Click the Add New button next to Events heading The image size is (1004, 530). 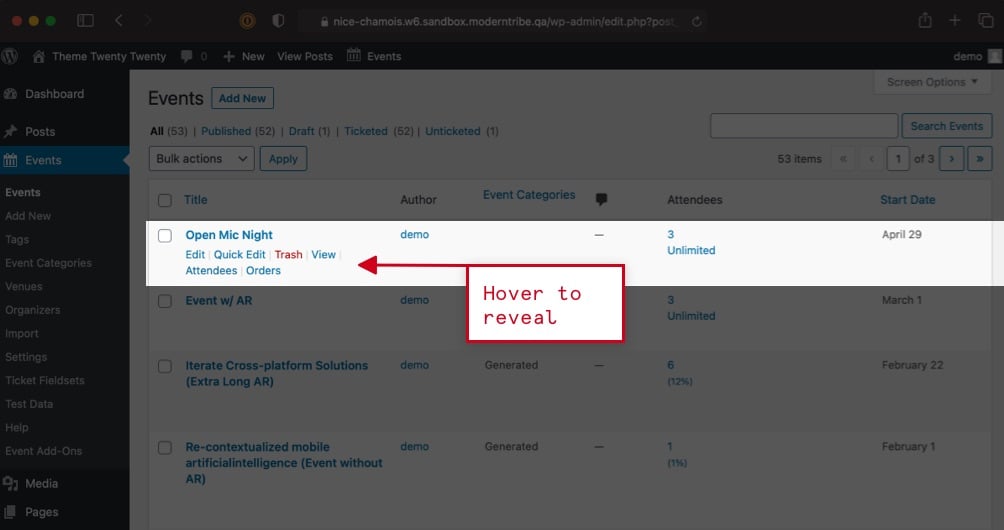coord(242,98)
